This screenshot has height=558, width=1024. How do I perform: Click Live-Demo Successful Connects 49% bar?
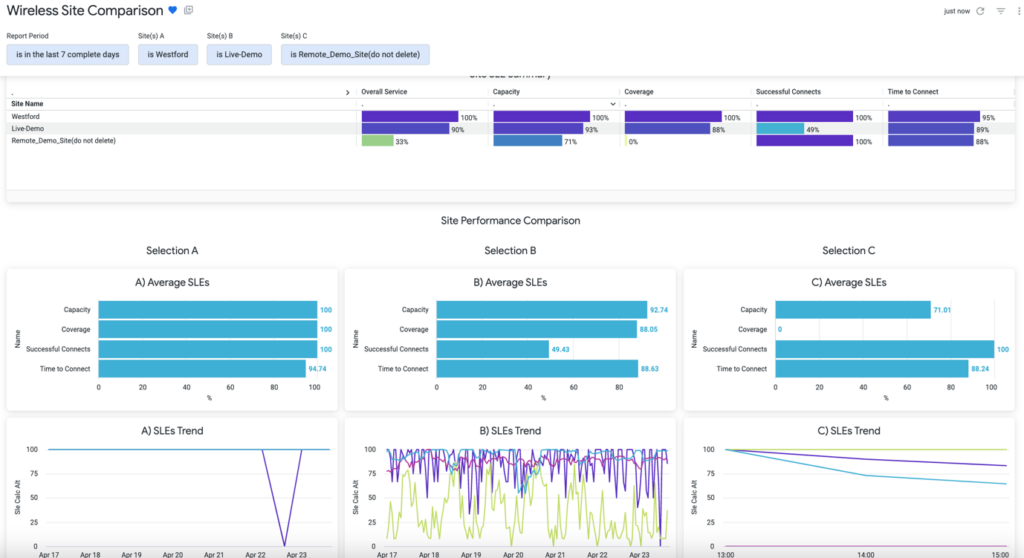pyautogui.click(x=780, y=129)
